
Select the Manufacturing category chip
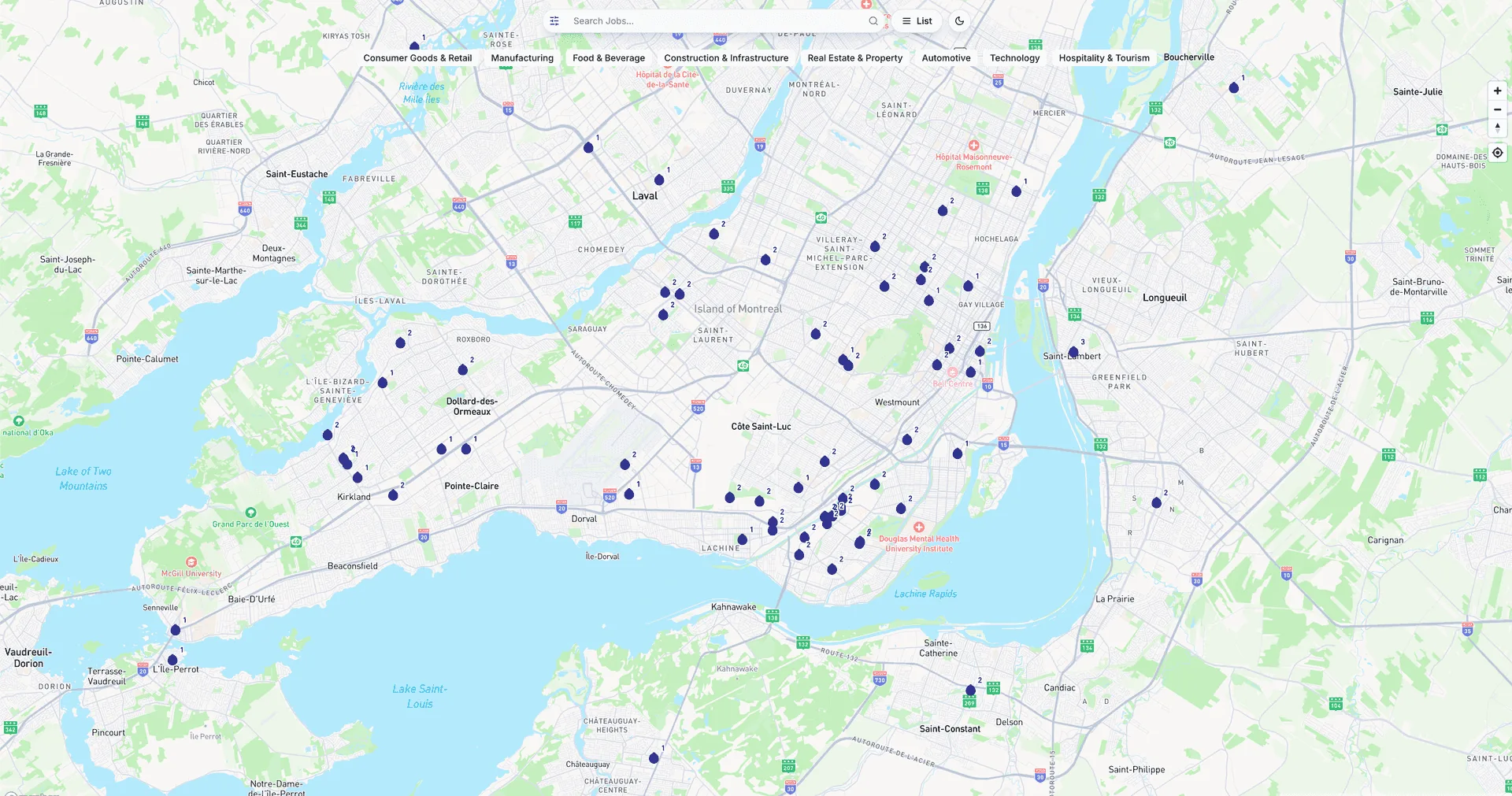tap(522, 58)
